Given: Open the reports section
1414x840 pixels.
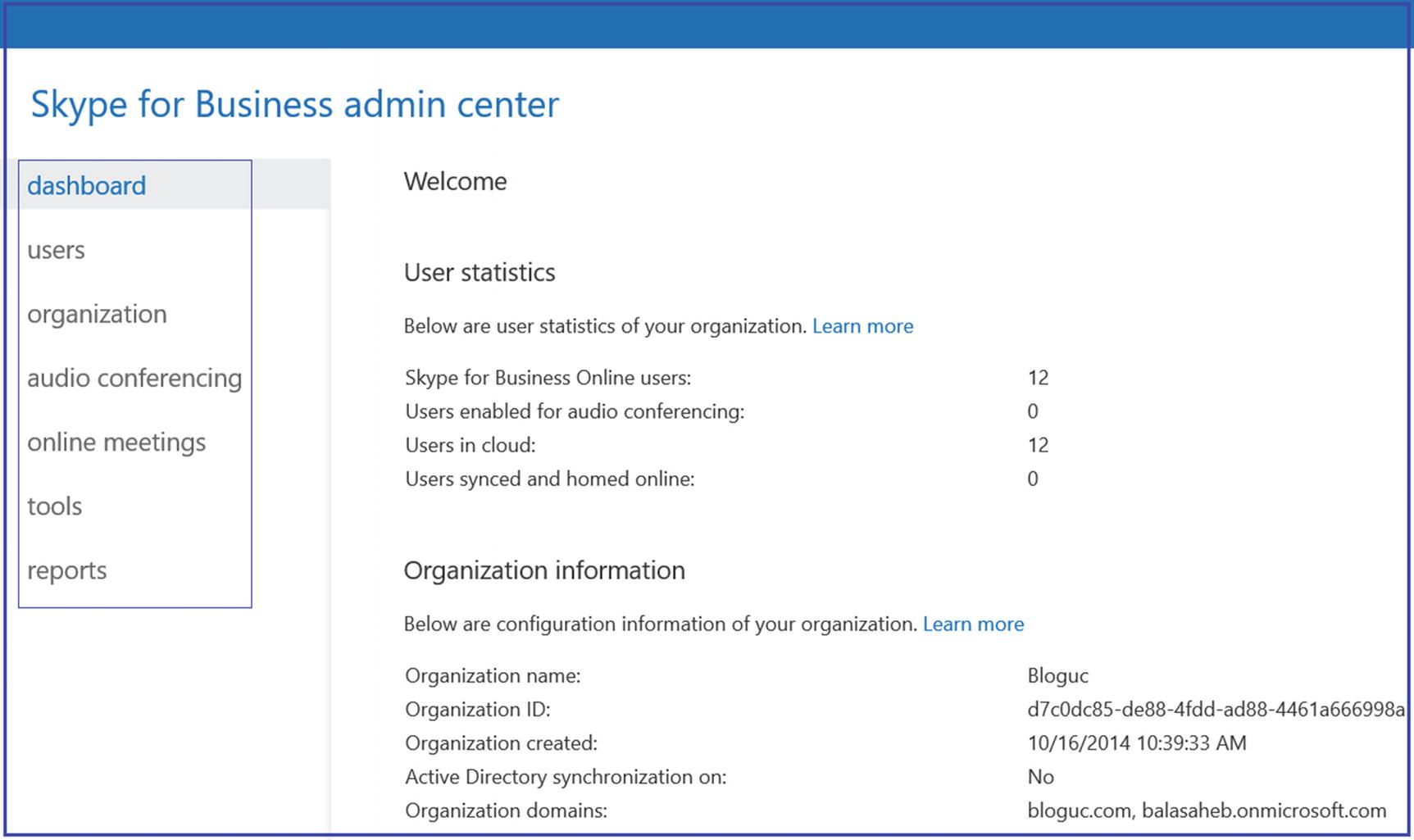Looking at the screenshot, I should [66, 571].
